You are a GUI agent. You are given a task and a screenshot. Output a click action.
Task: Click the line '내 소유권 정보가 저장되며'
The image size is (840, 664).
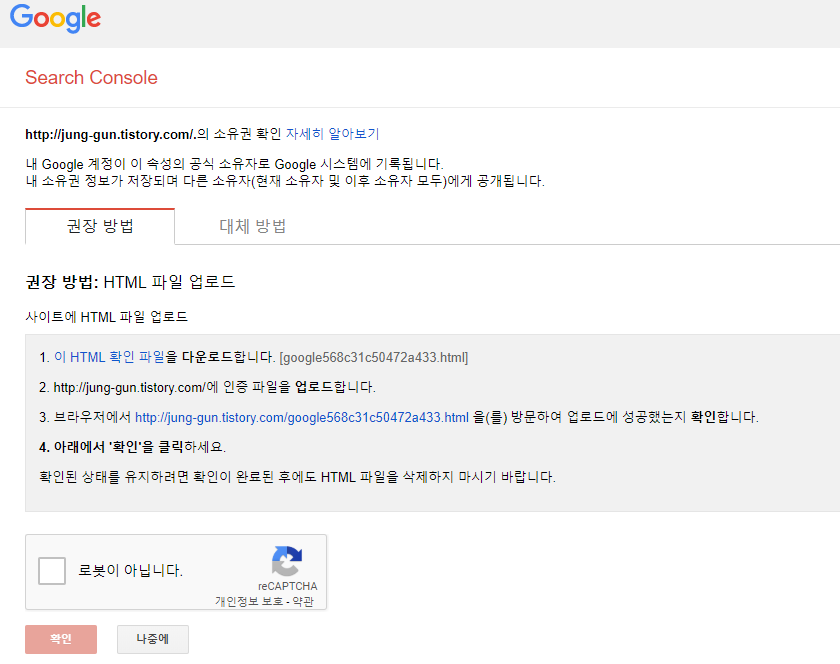point(285,181)
